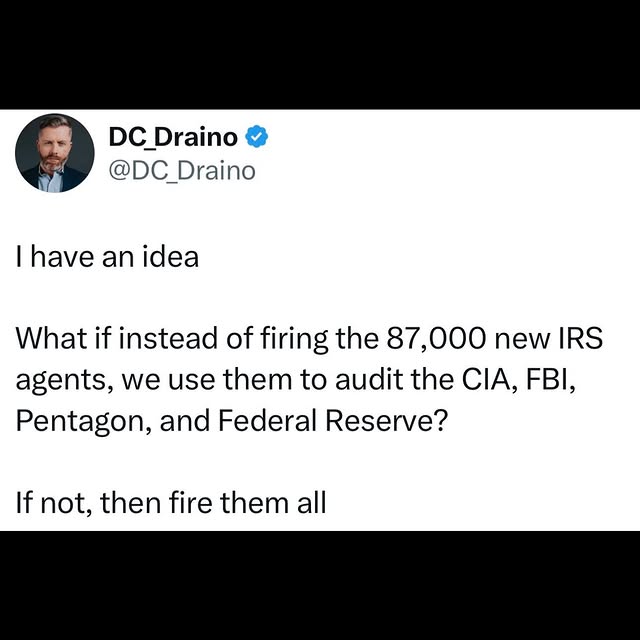Visit the @DC_Draino handle link
This screenshot has height=640, width=640.
pos(182,171)
